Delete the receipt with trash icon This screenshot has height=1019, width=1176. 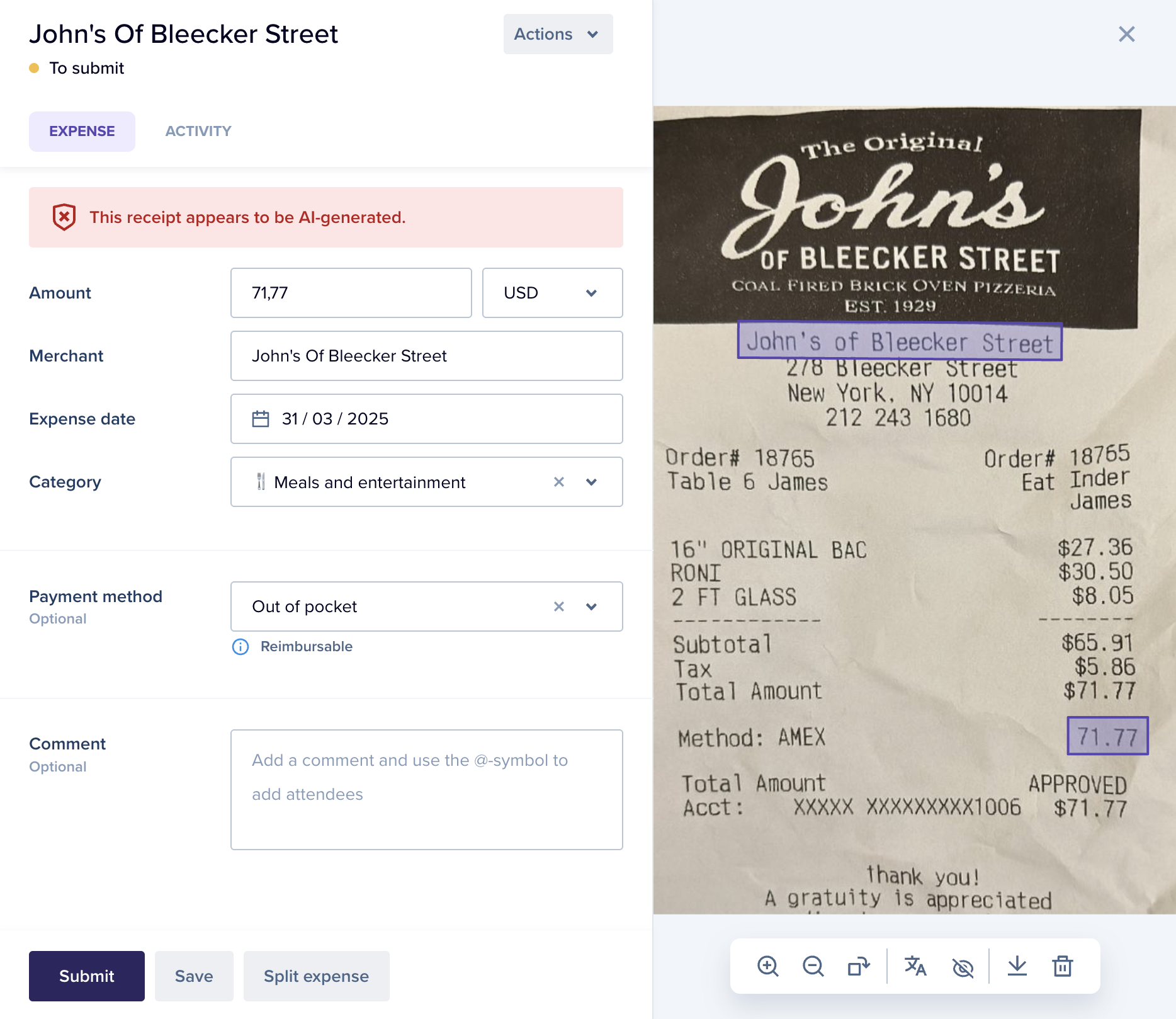[x=1063, y=966]
